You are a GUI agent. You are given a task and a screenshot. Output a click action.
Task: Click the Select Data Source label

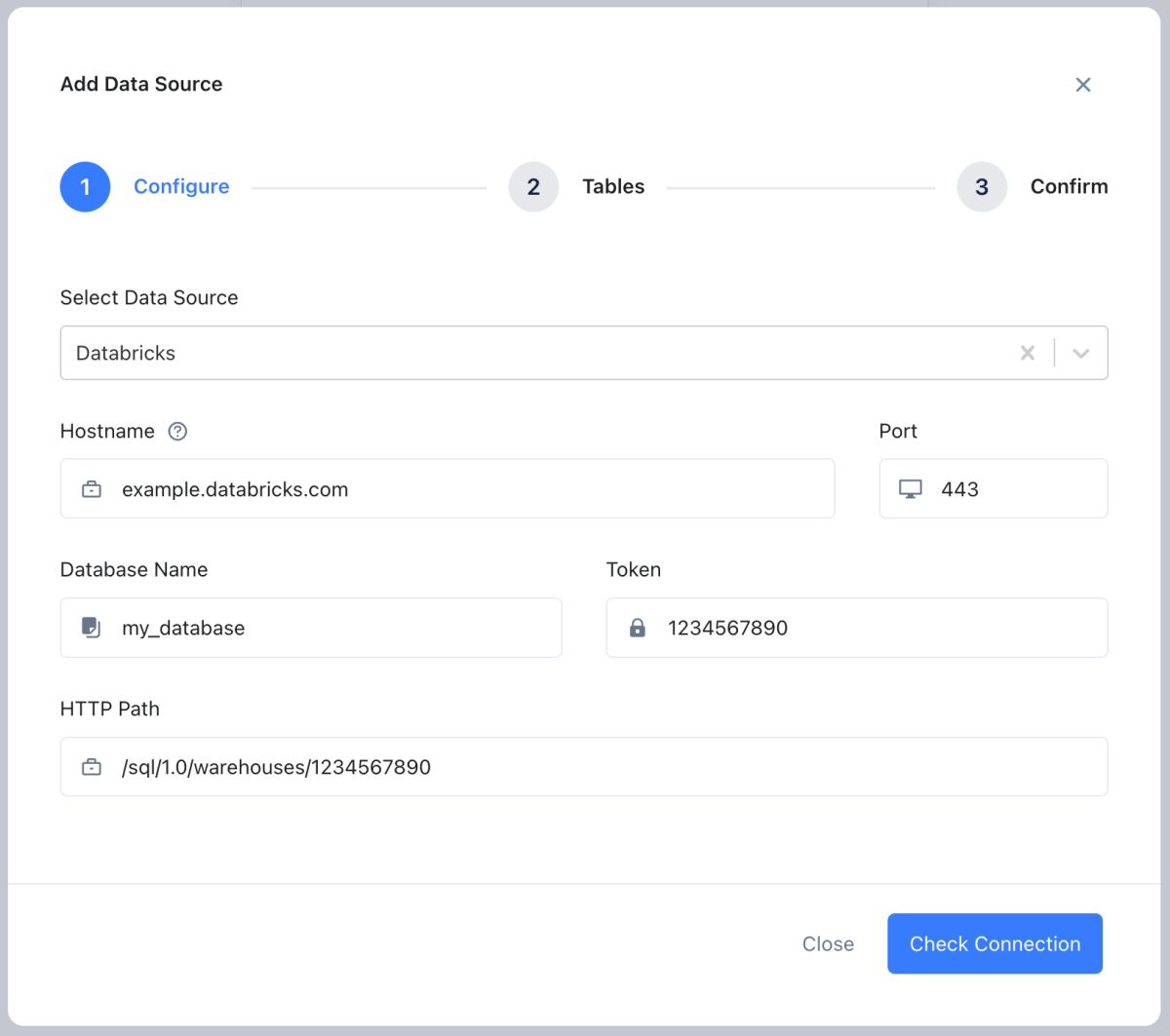tap(149, 297)
